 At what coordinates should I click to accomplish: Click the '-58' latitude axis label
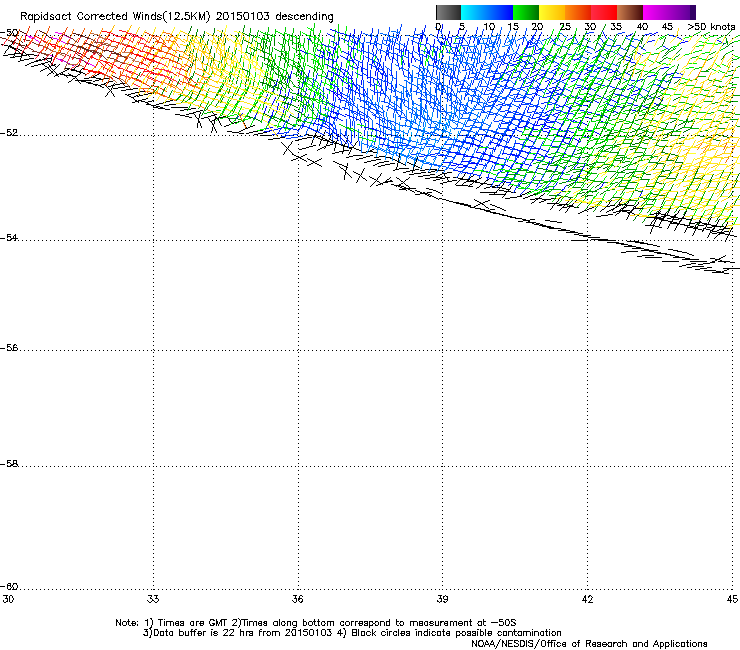point(9,464)
